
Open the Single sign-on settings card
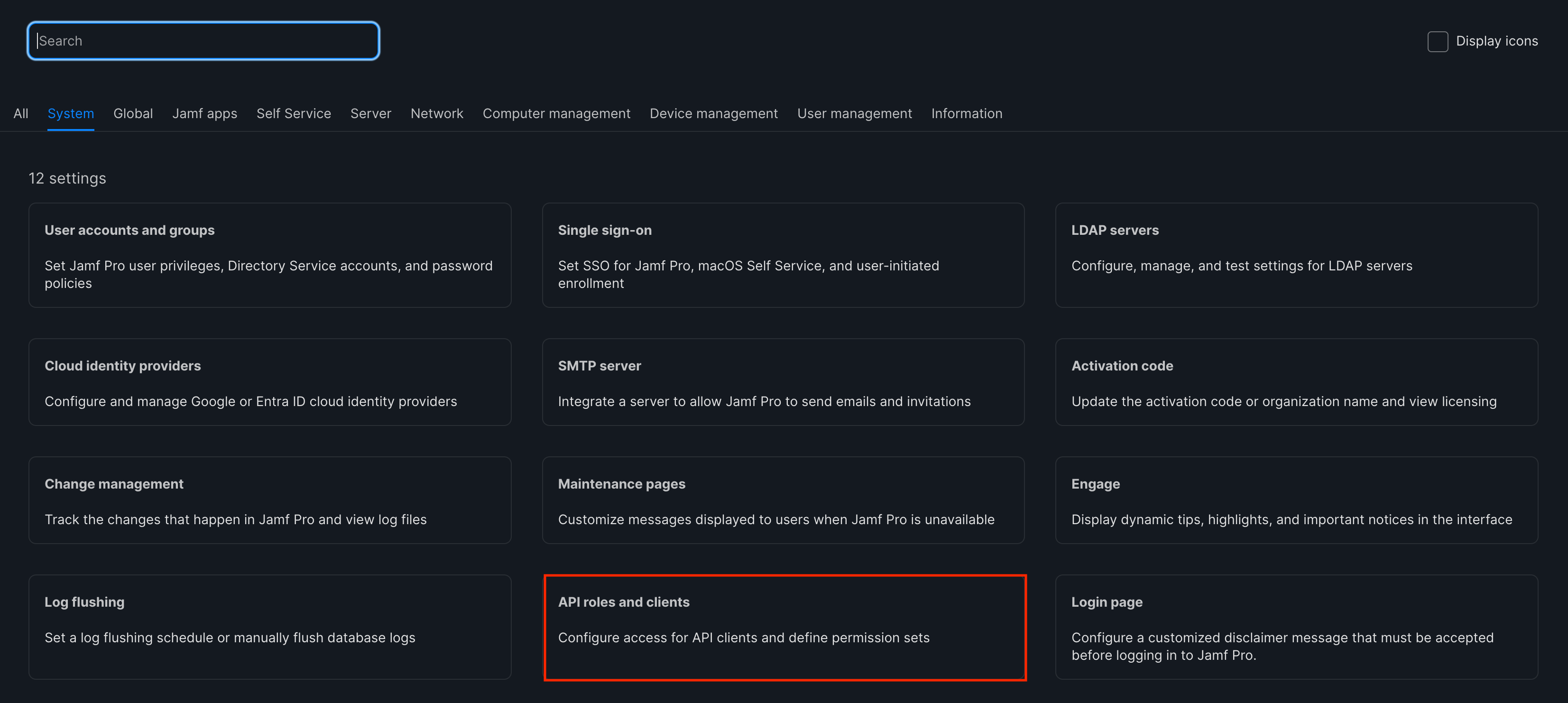tap(783, 255)
